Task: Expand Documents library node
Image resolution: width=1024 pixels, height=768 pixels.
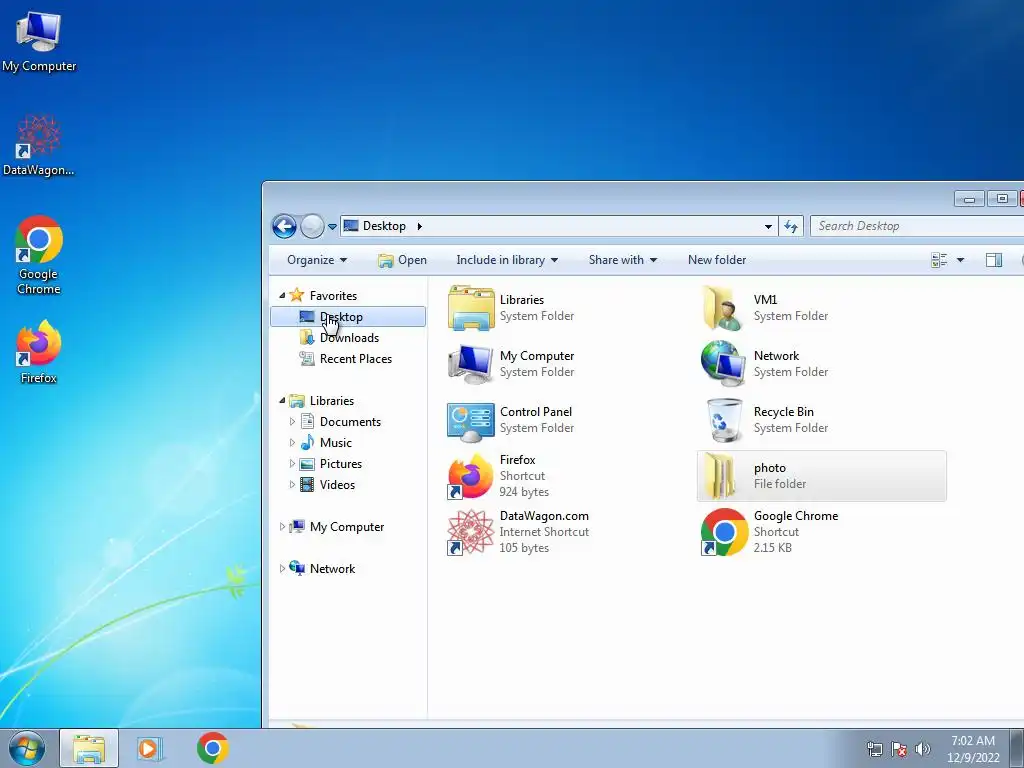Action: click(292, 422)
